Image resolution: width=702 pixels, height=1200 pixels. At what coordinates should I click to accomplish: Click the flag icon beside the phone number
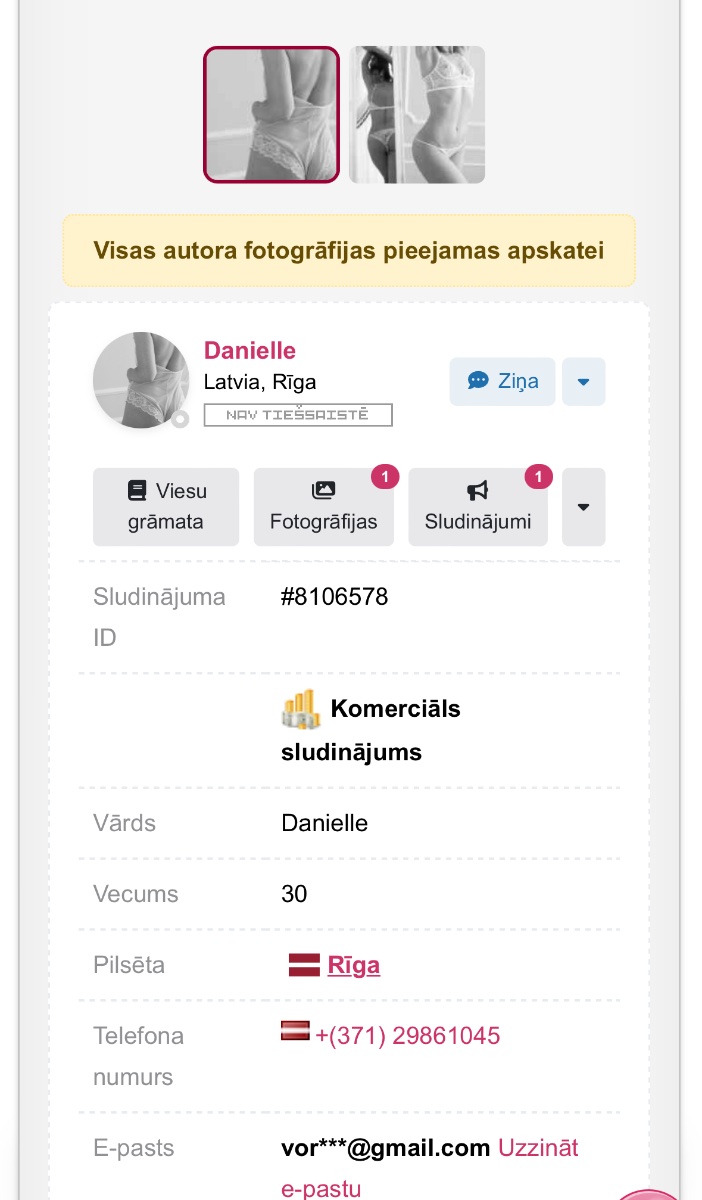coord(295,1030)
